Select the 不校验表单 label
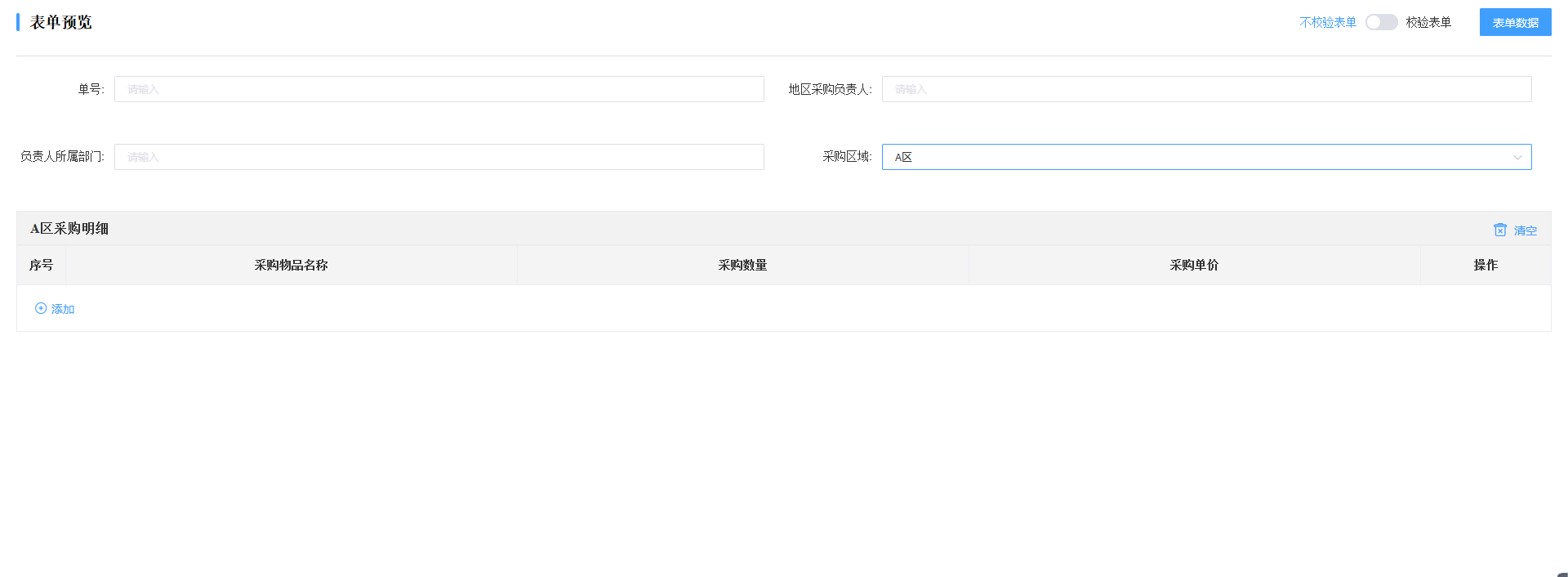The height and width of the screenshot is (577, 1568). (x=1328, y=22)
